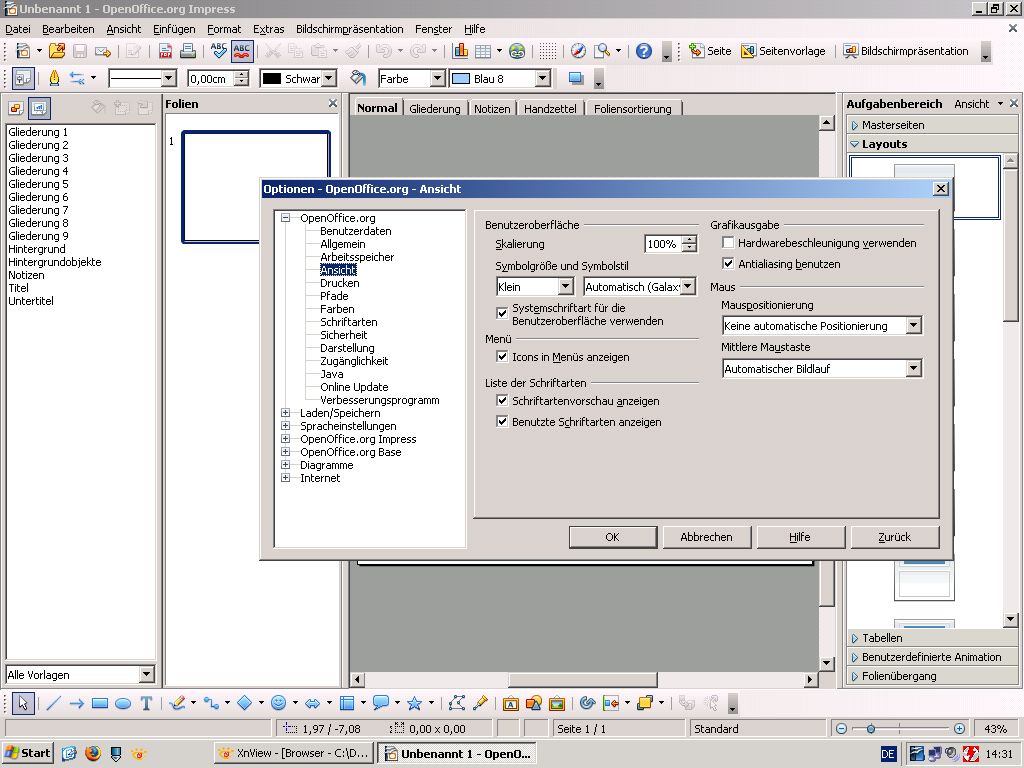Click the Zoom magnifier icon in the toolbar
This screenshot has width=1024, height=768.
pos(601,51)
